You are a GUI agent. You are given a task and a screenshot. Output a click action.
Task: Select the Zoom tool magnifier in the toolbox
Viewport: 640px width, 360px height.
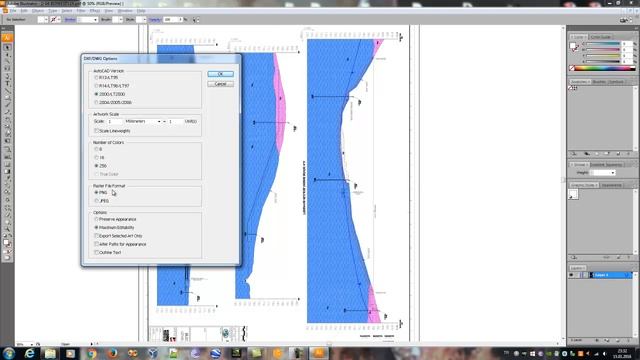point(7,229)
